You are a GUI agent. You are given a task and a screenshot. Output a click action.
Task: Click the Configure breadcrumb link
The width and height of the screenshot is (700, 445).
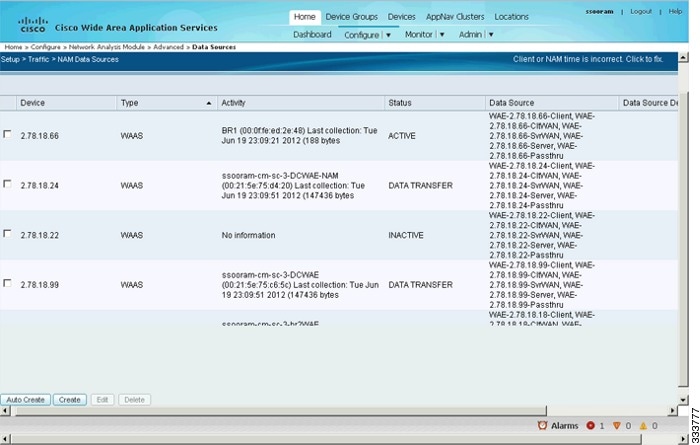pyautogui.click(x=45, y=47)
